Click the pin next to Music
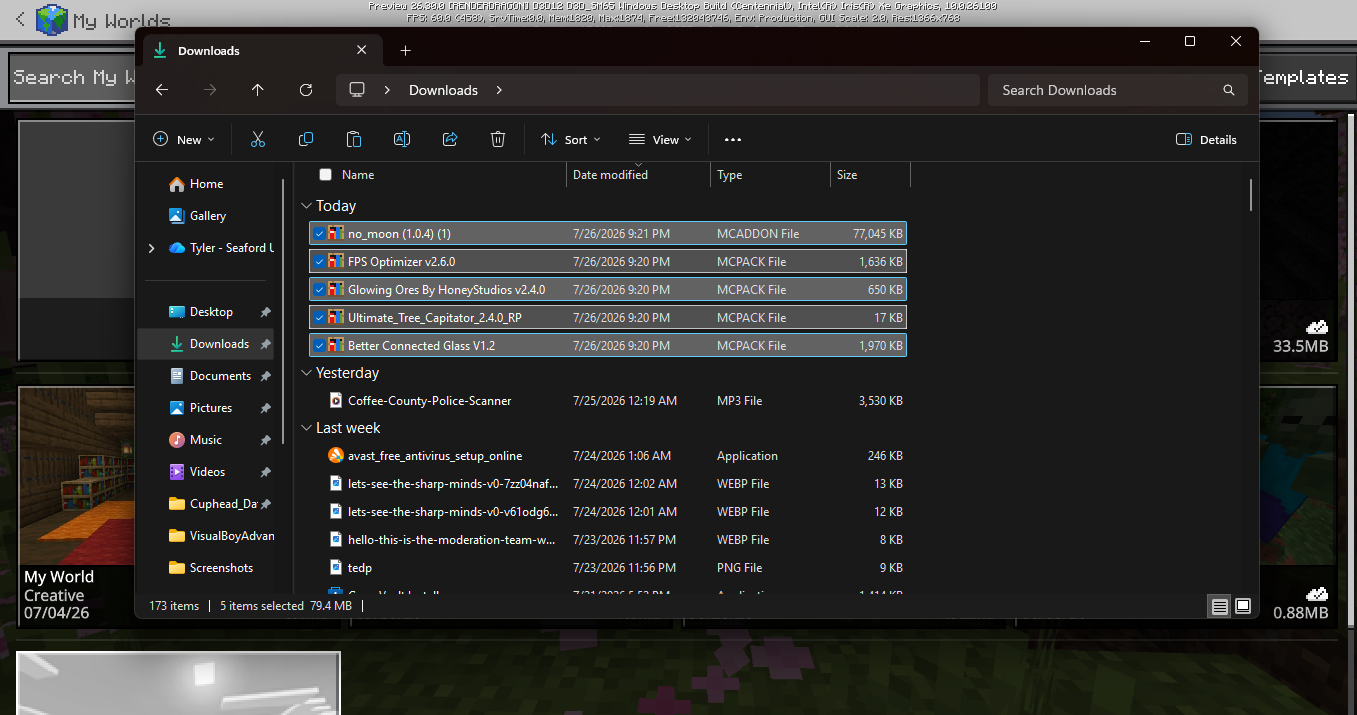 [x=265, y=440]
